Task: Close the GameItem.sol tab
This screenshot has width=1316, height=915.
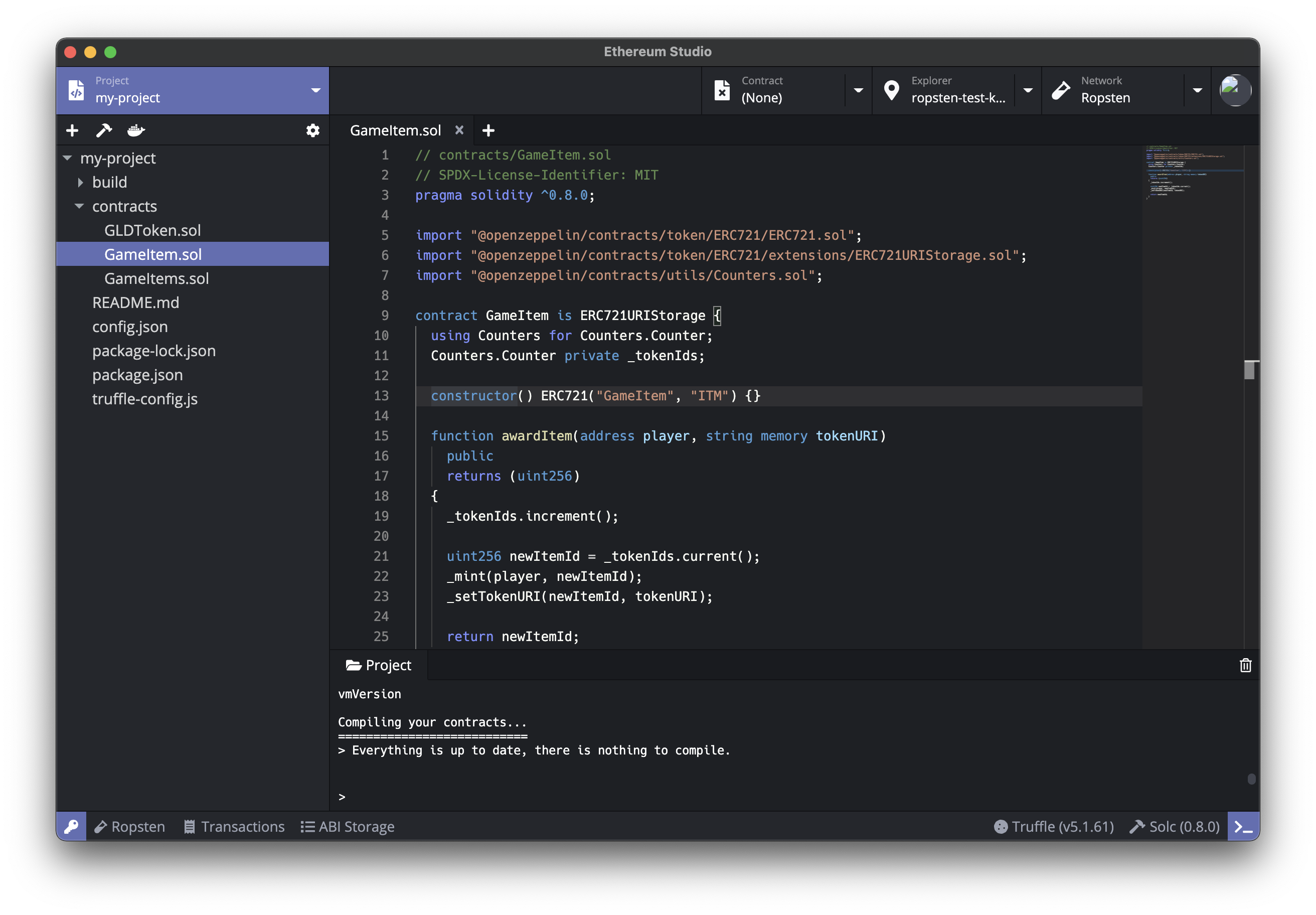Action: [459, 130]
